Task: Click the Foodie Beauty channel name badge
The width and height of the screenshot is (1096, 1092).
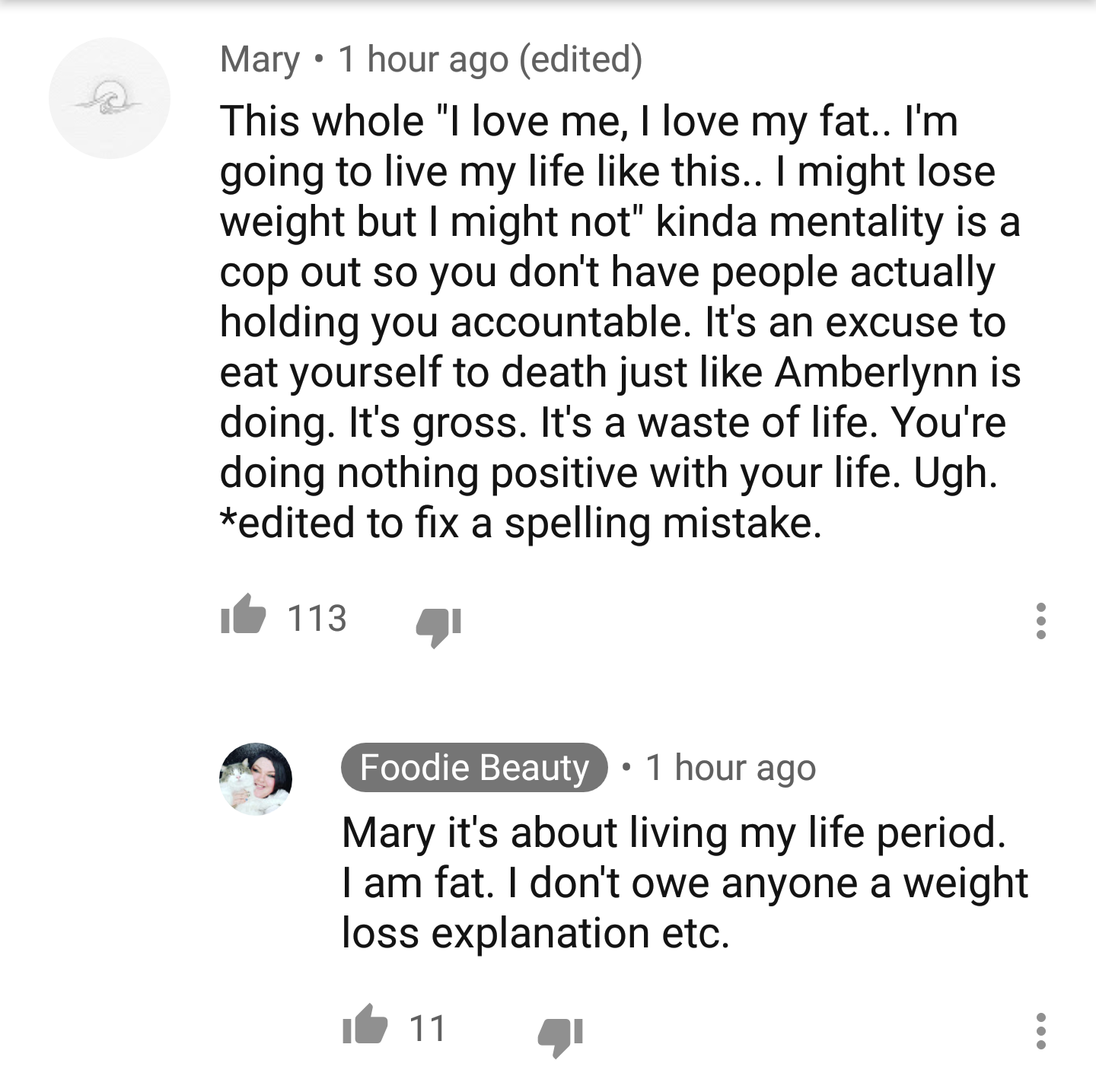Action: (x=475, y=767)
